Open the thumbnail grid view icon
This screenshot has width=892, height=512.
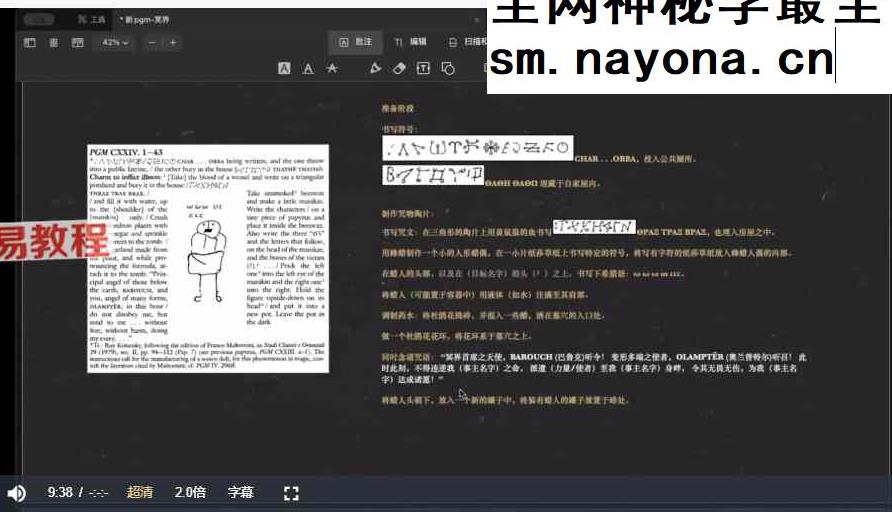pos(53,43)
